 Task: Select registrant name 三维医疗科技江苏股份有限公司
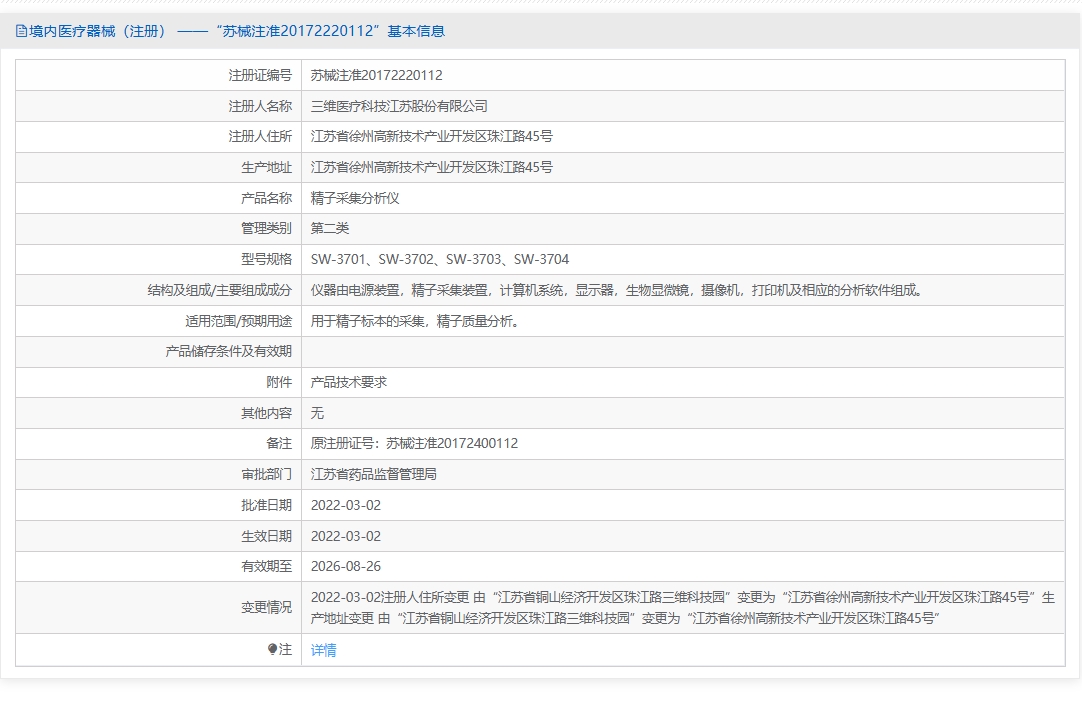399,106
